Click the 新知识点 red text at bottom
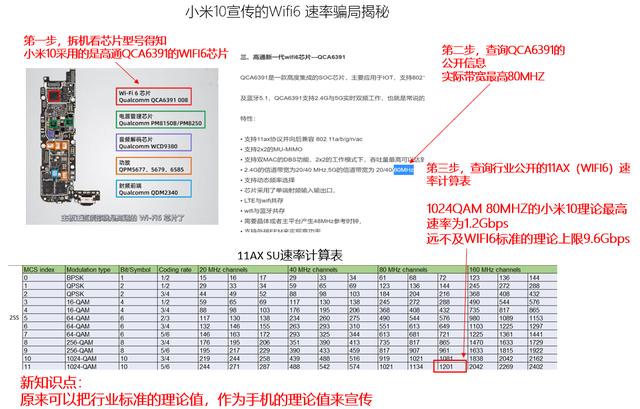This screenshot has width=640, height=409. (x=51, y=382)
